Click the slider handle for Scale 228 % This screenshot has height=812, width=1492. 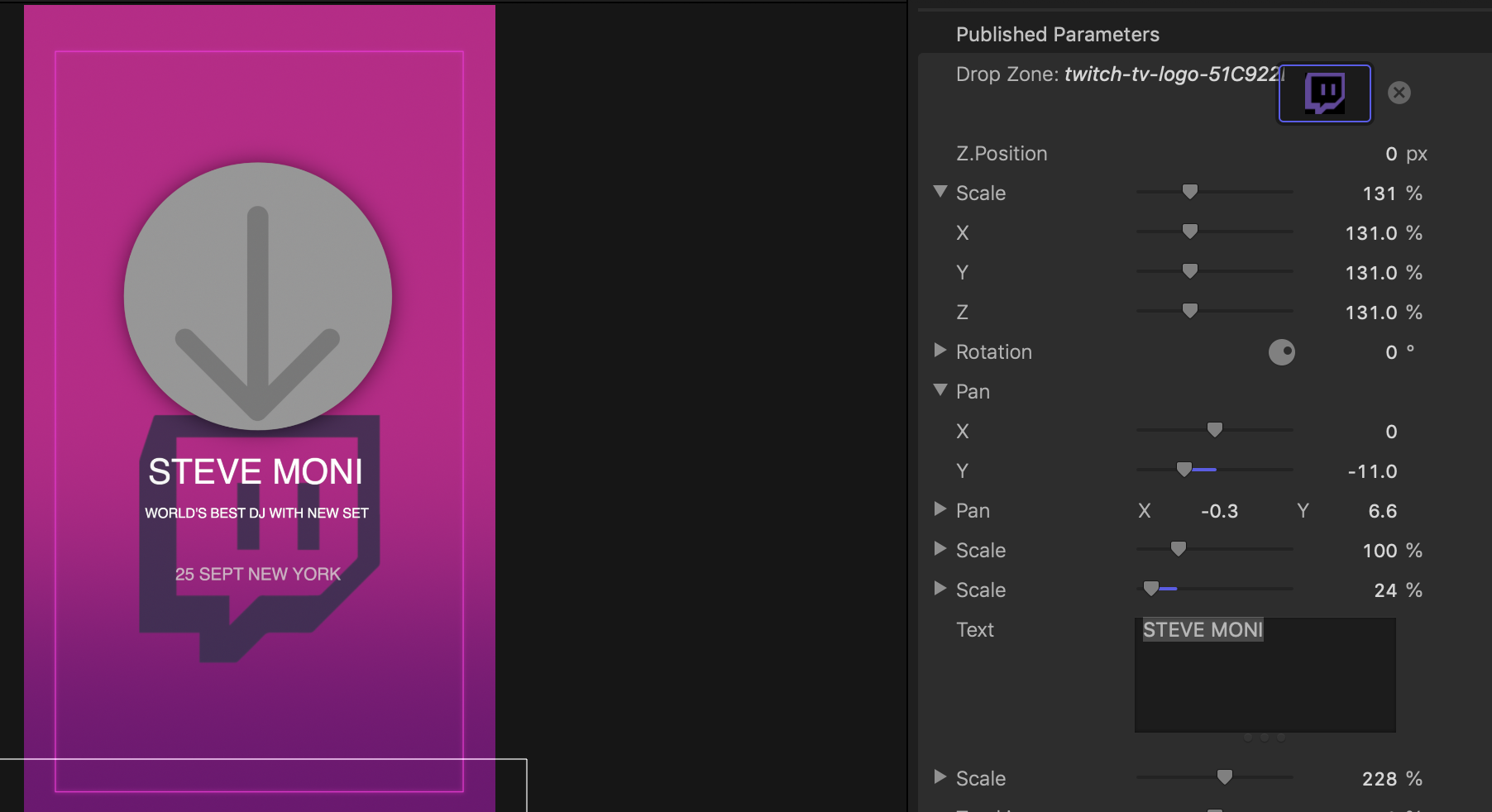[1225, 777]
